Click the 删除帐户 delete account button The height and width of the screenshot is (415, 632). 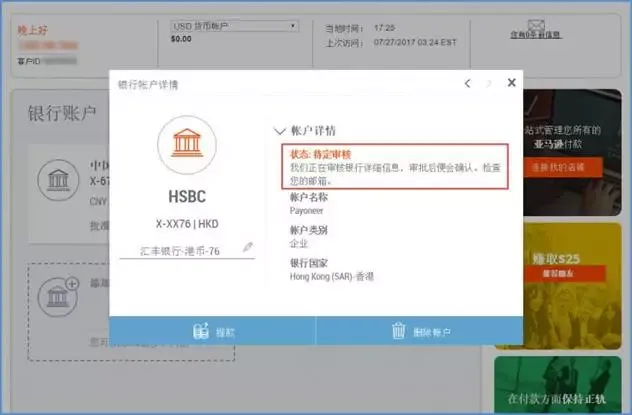pyautogui.click(x=420, y=331)
